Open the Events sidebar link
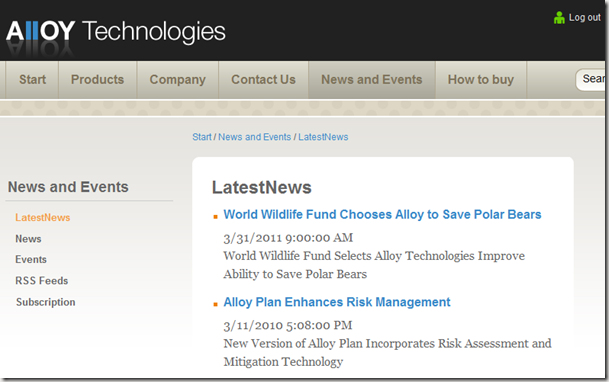 click(x=31, y=259)
